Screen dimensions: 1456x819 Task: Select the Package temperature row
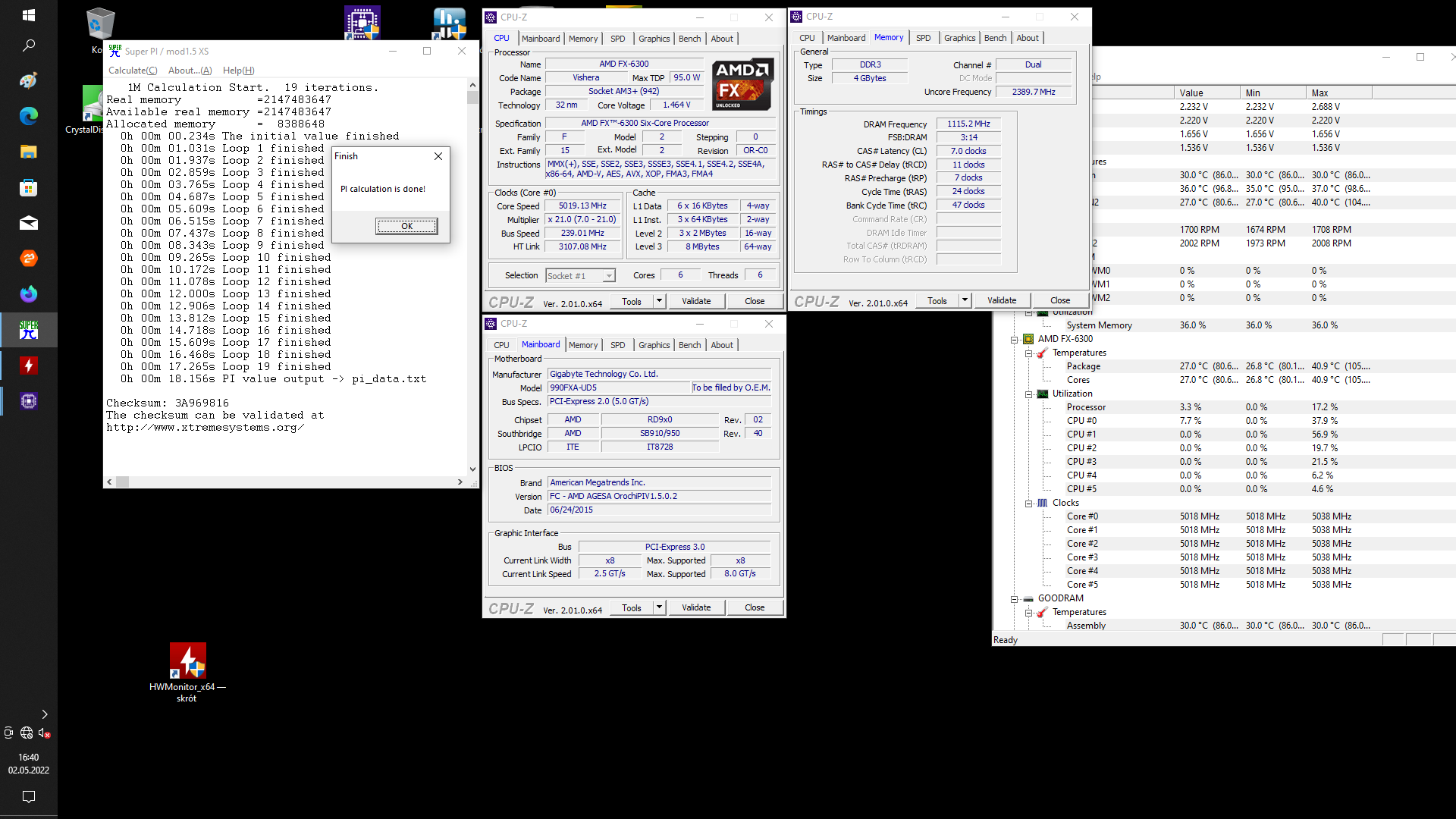(x=1223, y=366)
